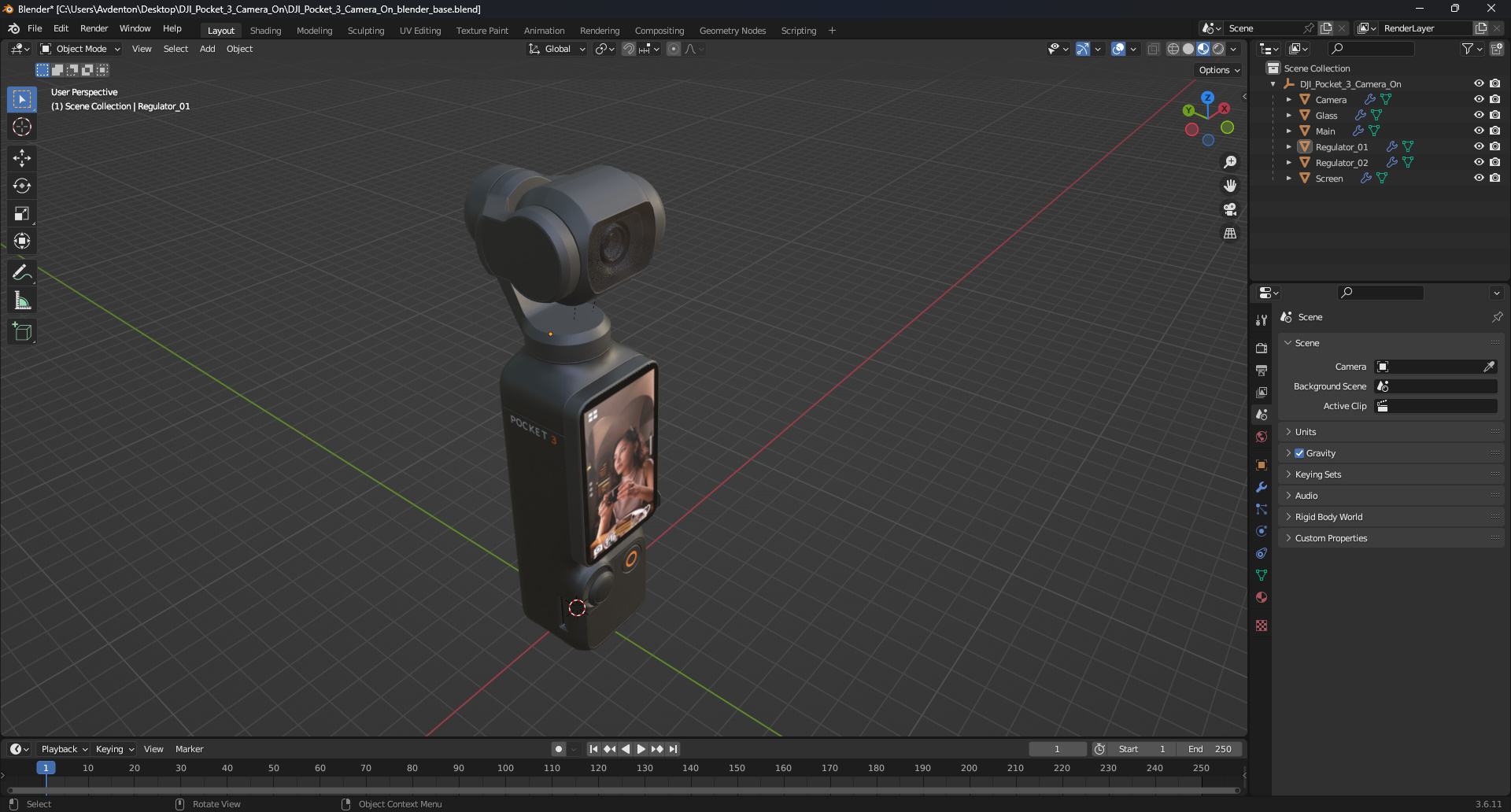Collapse the DJI_Pocket_3_Camera_On collection
1511x812 pixels.
pos(1273,83)
